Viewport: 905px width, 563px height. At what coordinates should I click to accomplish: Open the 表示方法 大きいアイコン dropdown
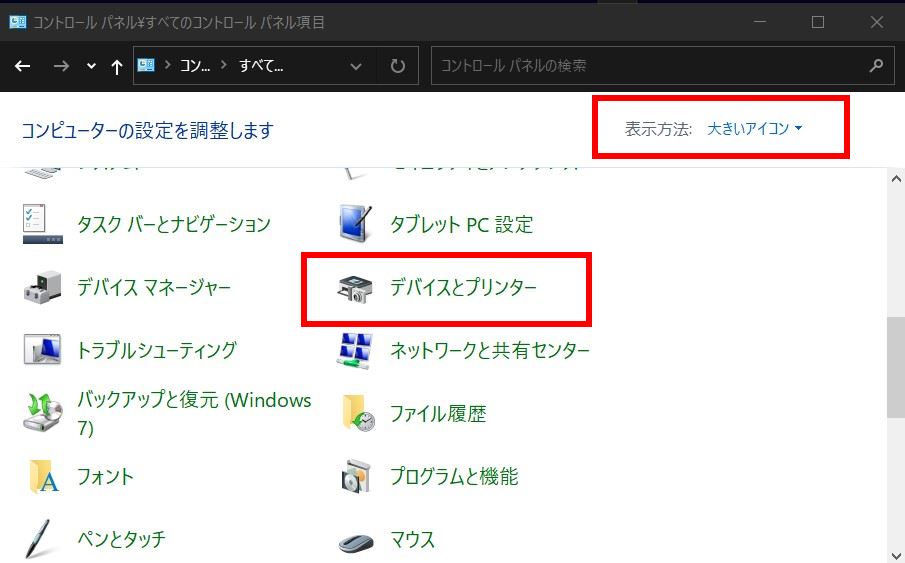754,128
